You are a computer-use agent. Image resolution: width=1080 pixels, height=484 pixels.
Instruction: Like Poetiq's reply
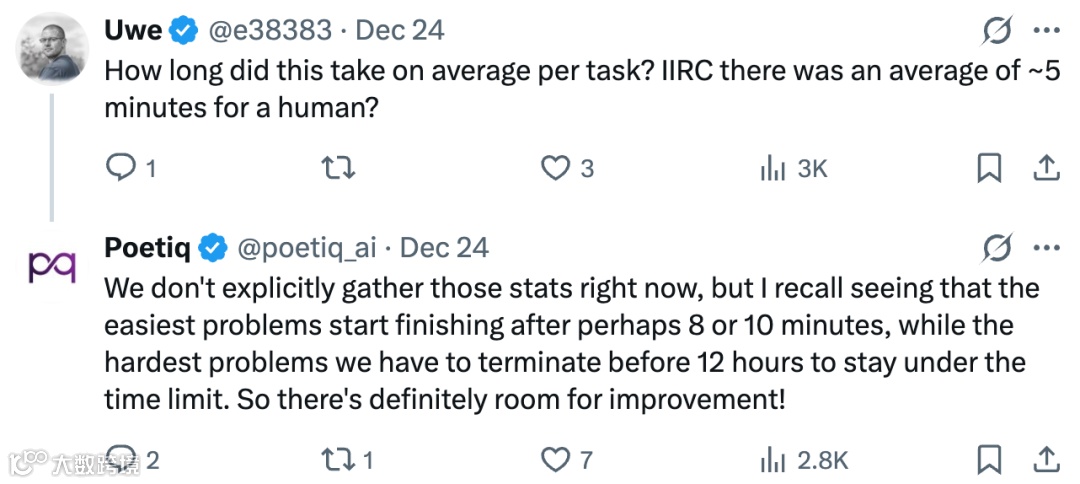pyautogui.click(x=554, y=459)
